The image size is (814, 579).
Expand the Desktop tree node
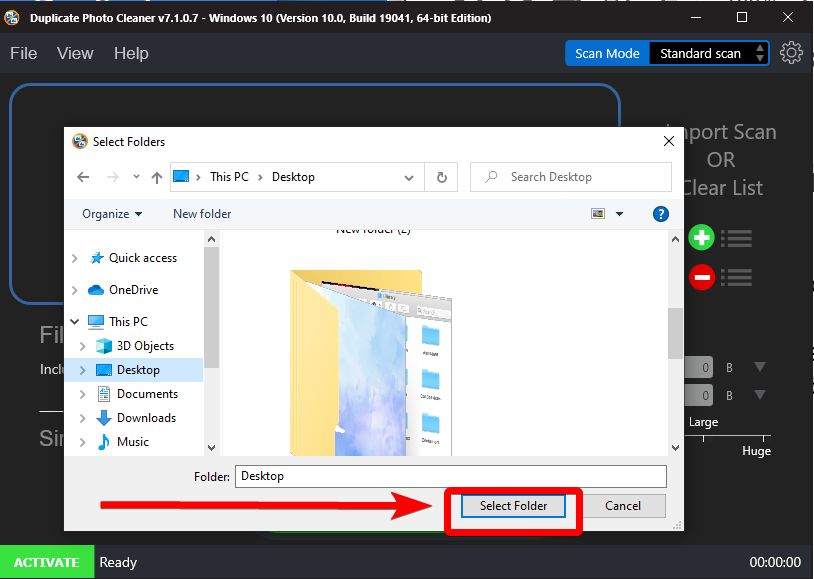(83, 370)
